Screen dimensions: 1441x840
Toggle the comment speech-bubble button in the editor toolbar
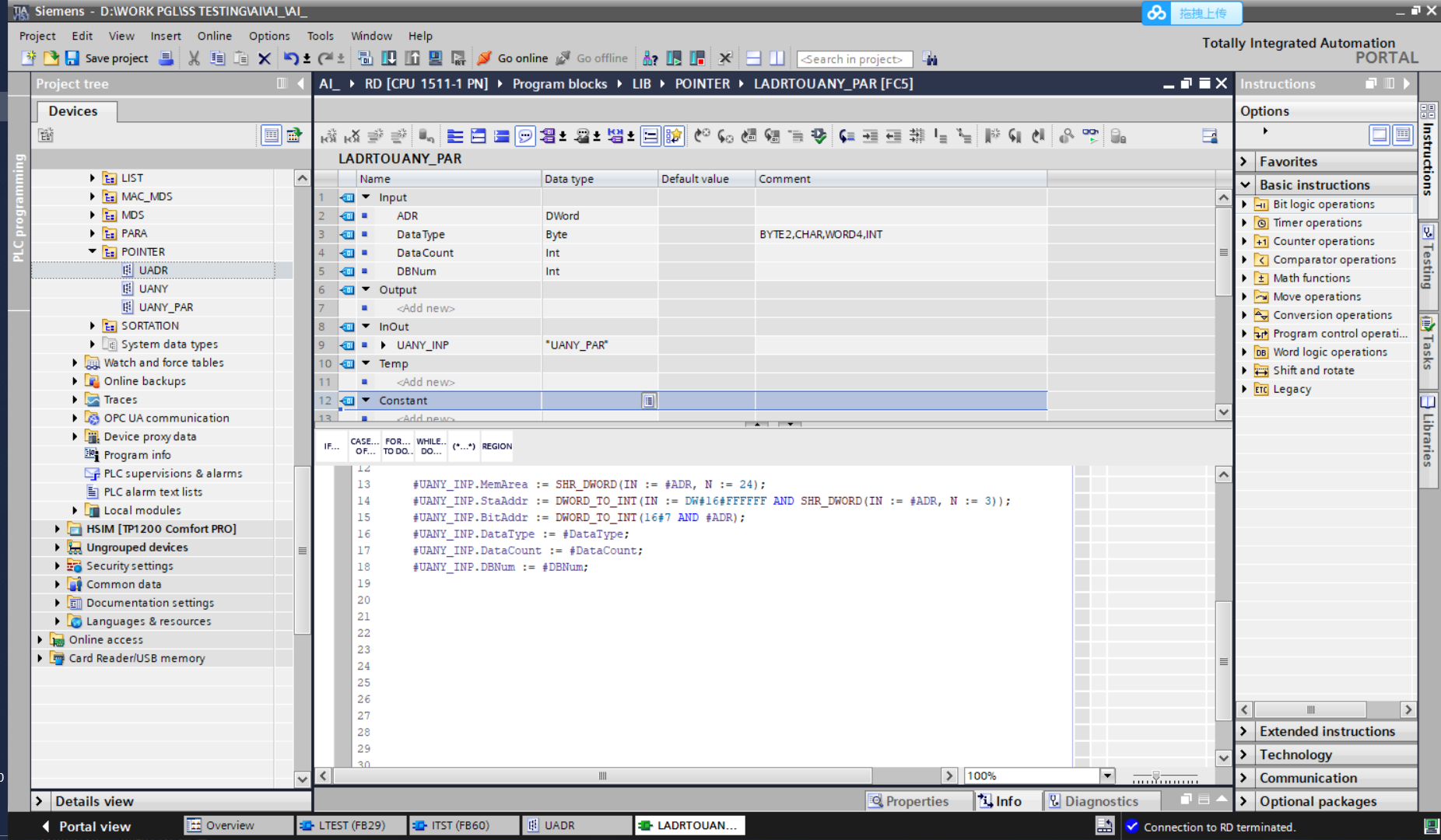pyautogui.click(x=525, y=136)
